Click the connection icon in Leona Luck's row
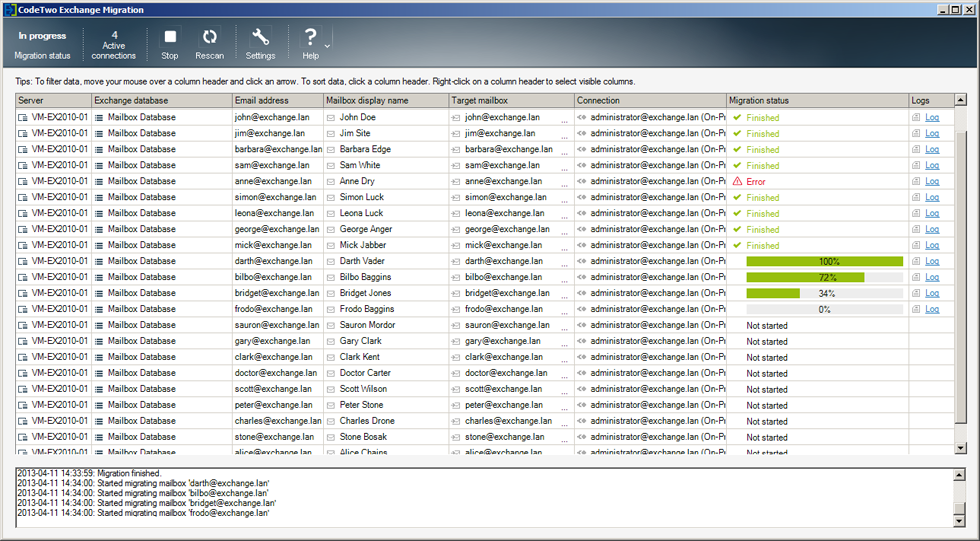Viewport: 980px width, 541px height. click(581, 213)
